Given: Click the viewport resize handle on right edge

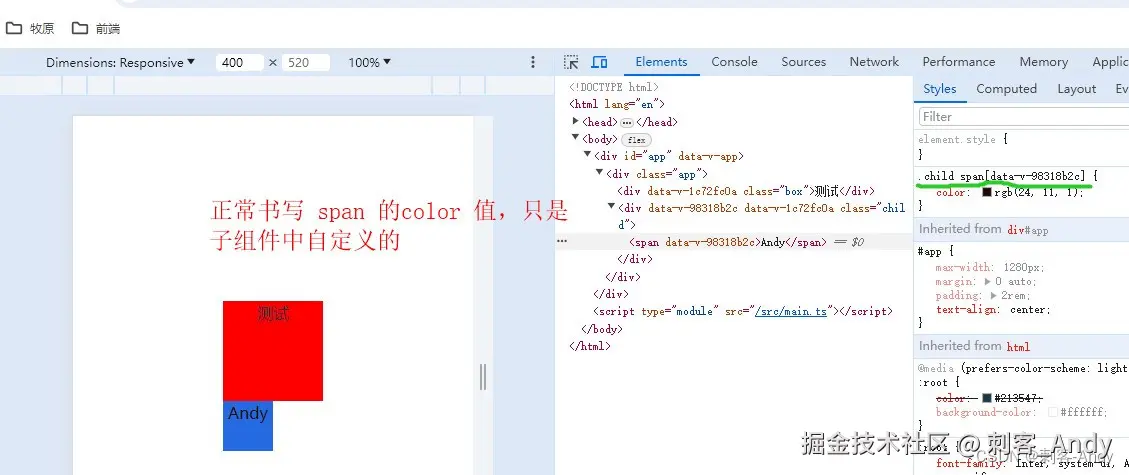Looking at the screenshot, I should click(x=482, y=377).
